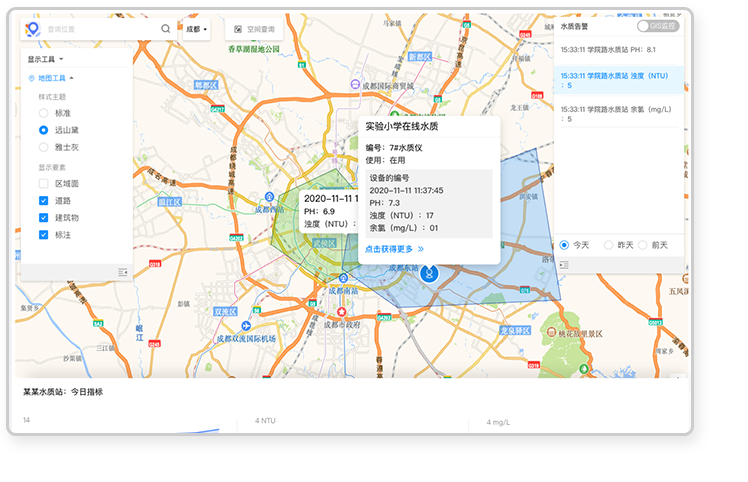This screenshot has height=482, width=748.
Task: Click the 成都国际商贸城 purple marker icon
Action: pos(355,84)
